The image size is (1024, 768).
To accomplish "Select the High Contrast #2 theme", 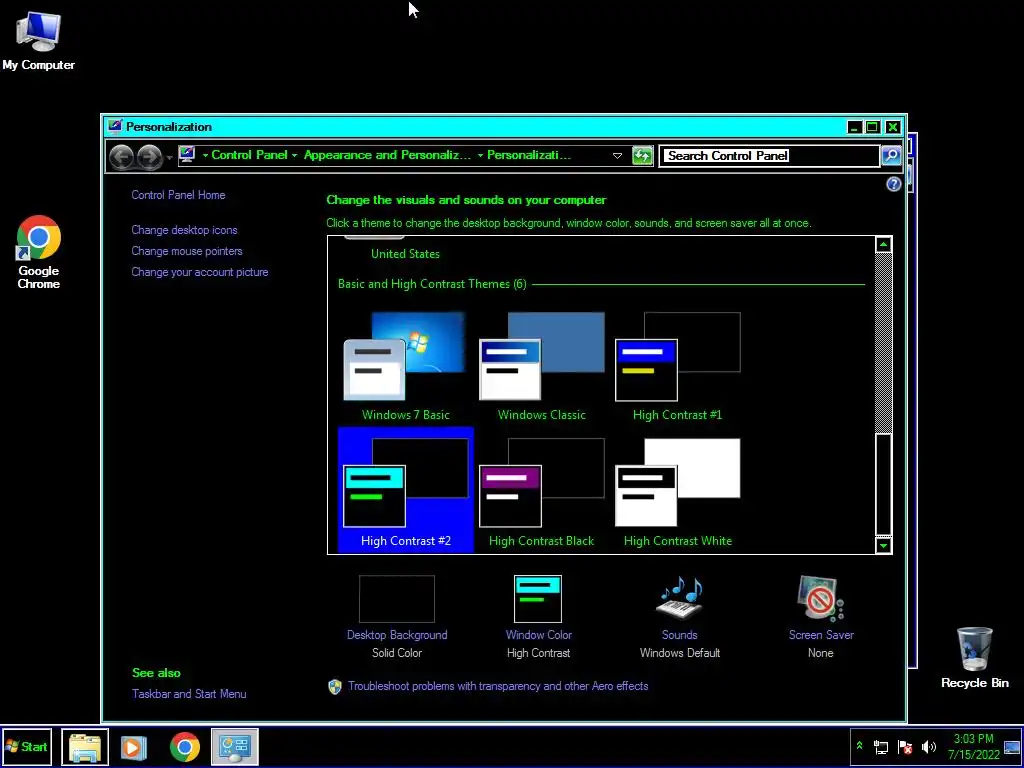I will coord(406,490).
